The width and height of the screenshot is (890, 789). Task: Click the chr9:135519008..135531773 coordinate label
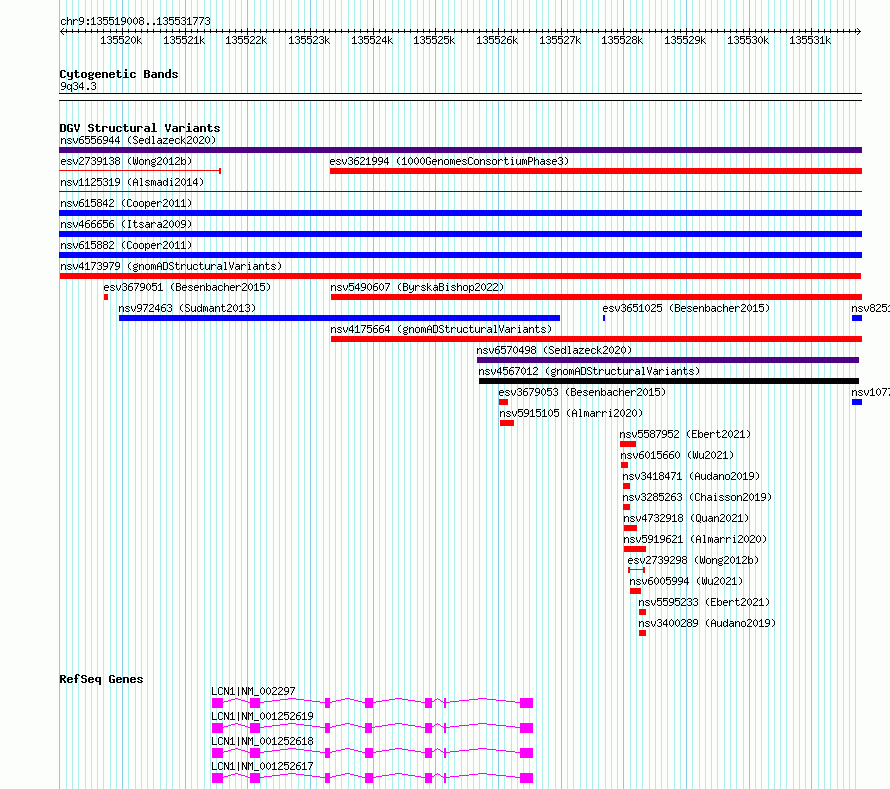click(x=135, y=21)
